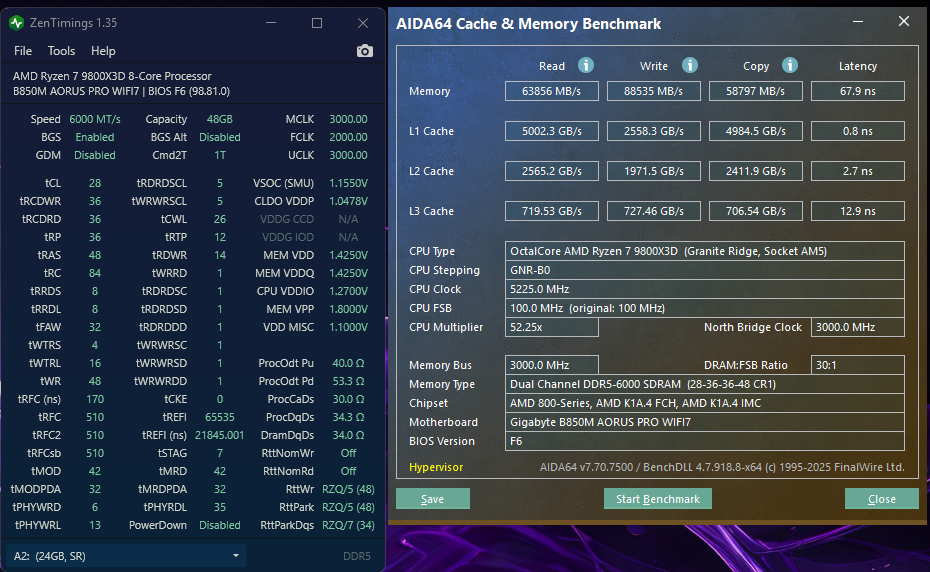Expand the A2: (24GB, SR) module dropdown
The height and width of the screenshot is (572, 930).
pos(126,556)
